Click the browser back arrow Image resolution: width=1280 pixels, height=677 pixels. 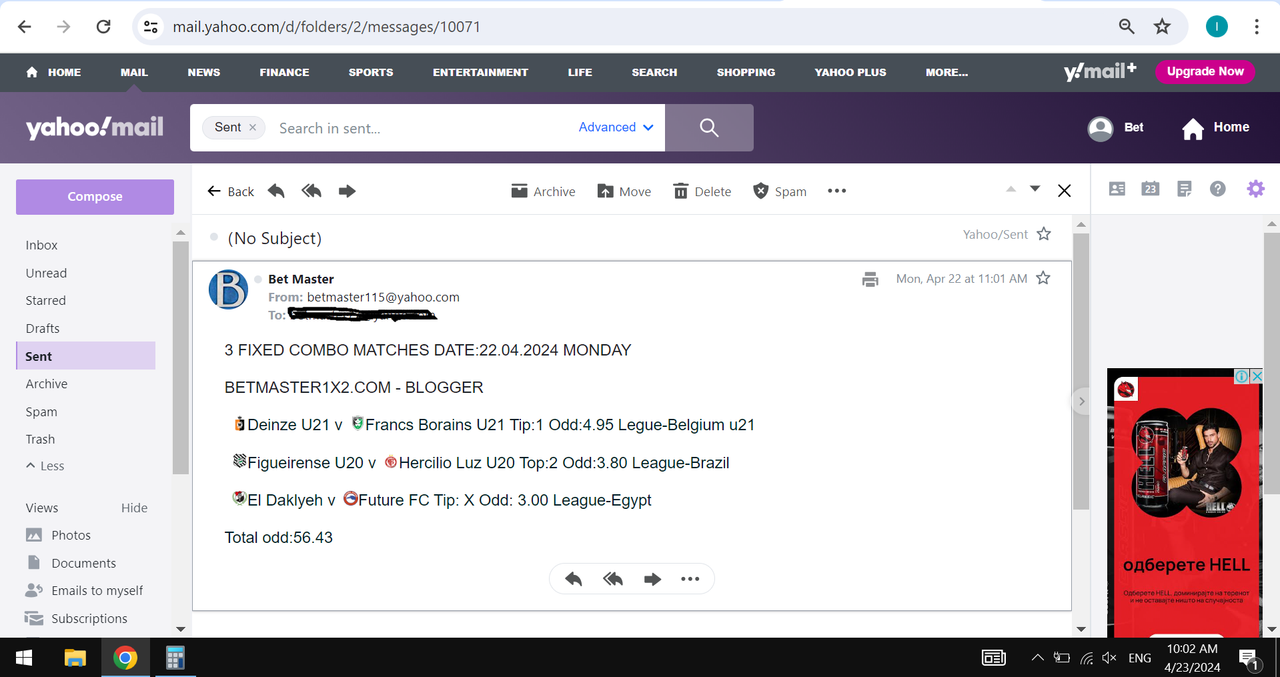pos(25,27)
